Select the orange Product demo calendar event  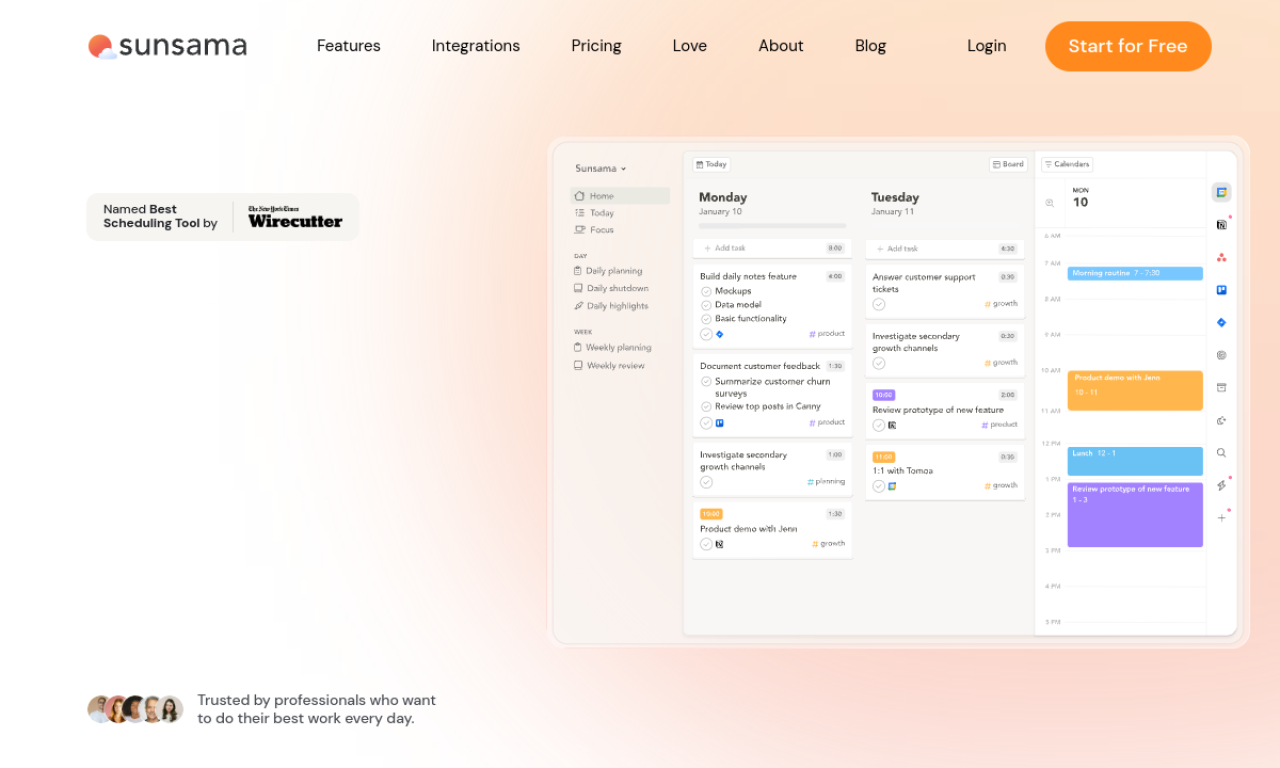(x=1134, y=390)
